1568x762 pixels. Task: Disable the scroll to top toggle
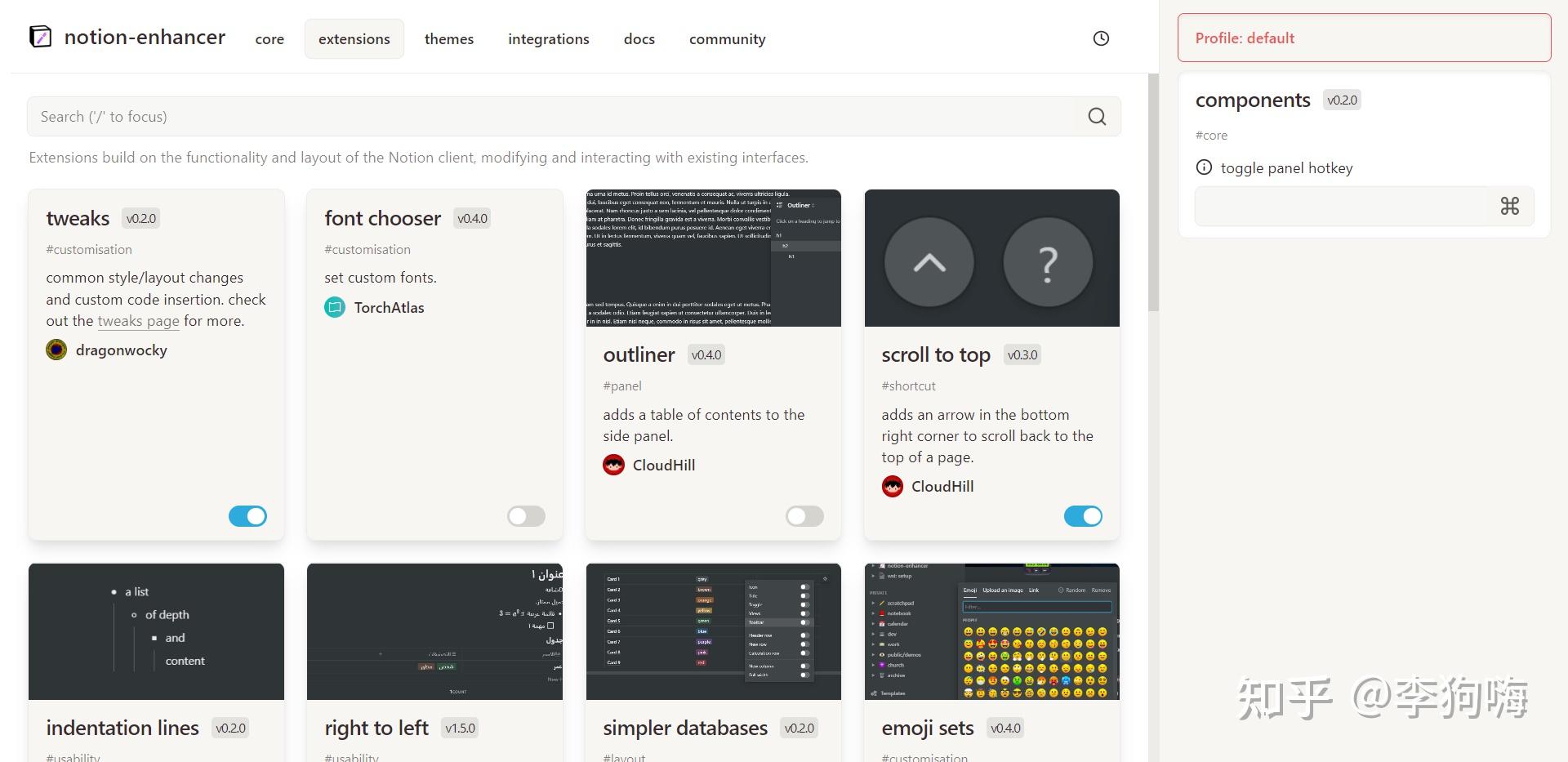(x=1083, y=516)
